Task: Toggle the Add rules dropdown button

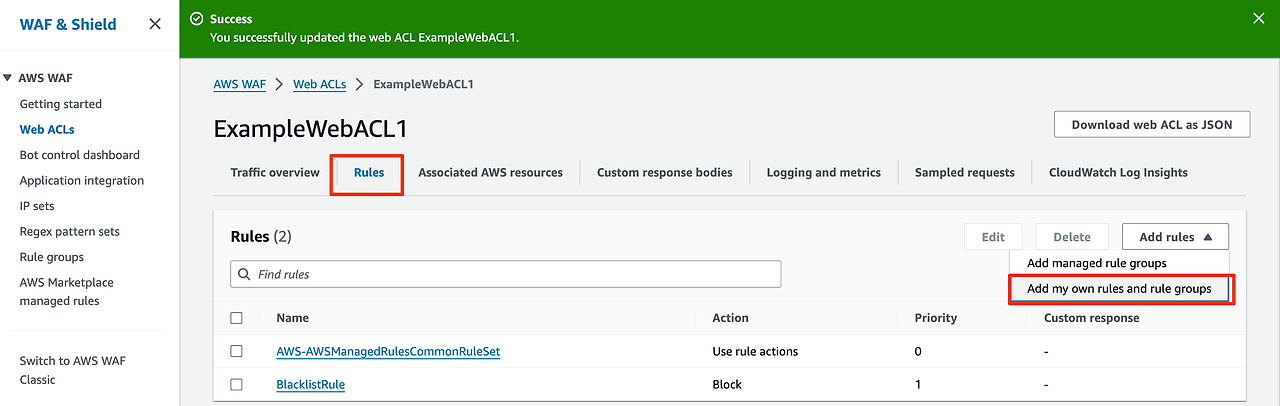Action: (x=1175, y=237)
